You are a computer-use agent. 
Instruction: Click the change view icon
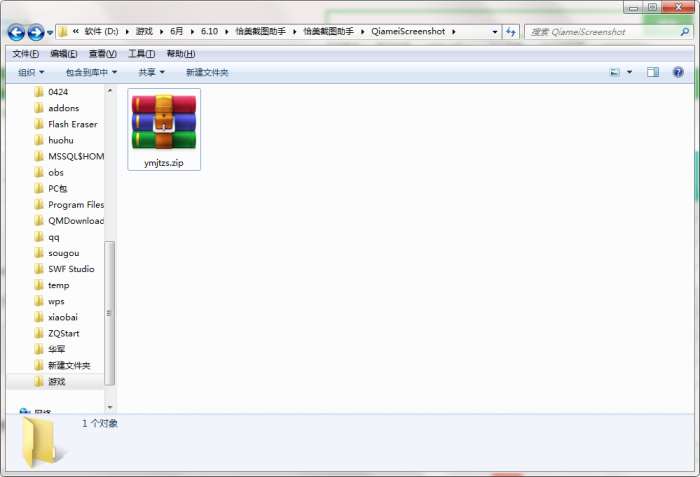[x=615, y=72]
